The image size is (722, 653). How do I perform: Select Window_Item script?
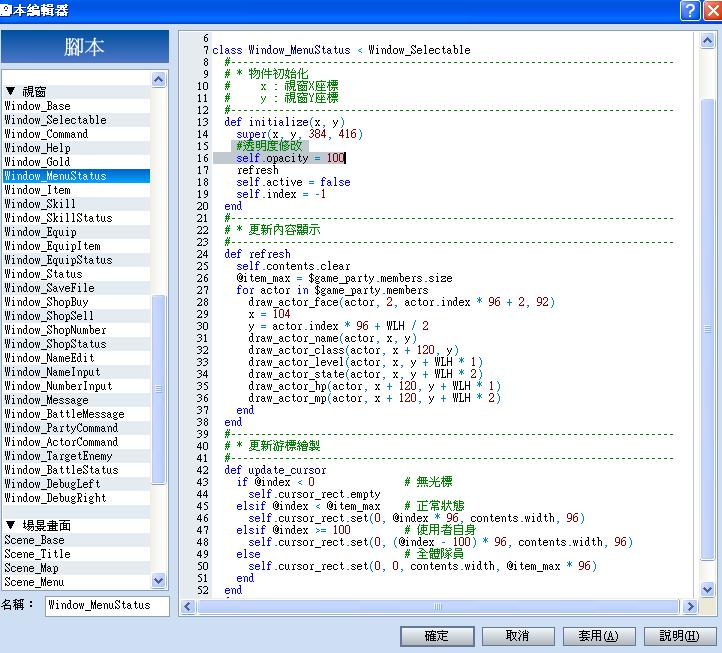click(76, 190)
